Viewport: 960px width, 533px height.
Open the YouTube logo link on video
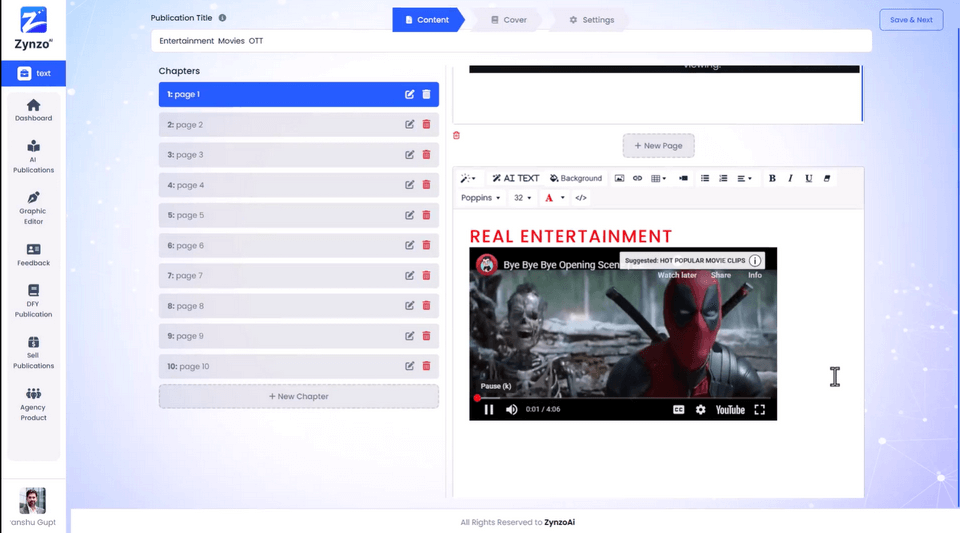730,409
